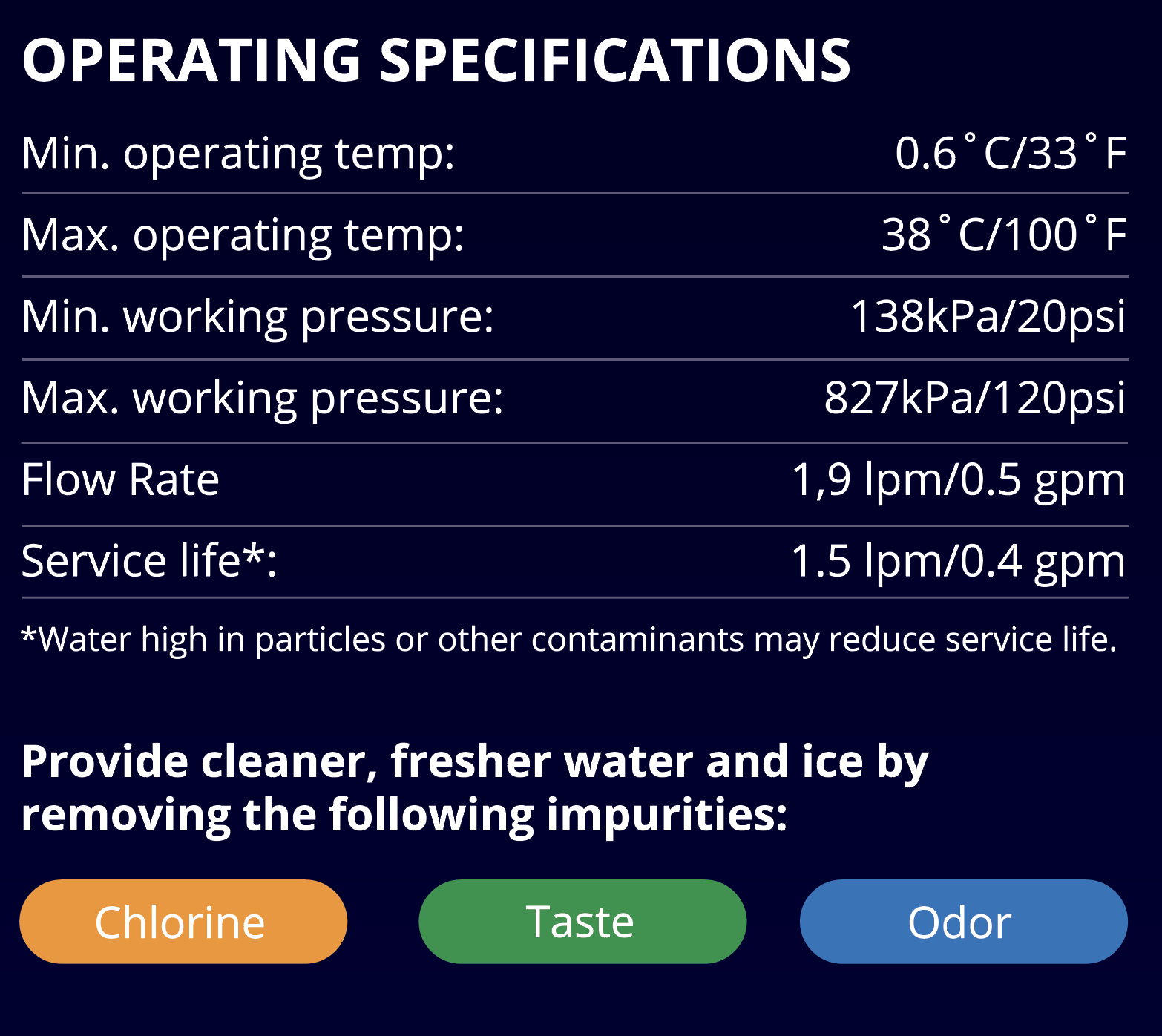Select the Min. operating temp label
Screen dimensions: 1162x1036
pos(238,154)
